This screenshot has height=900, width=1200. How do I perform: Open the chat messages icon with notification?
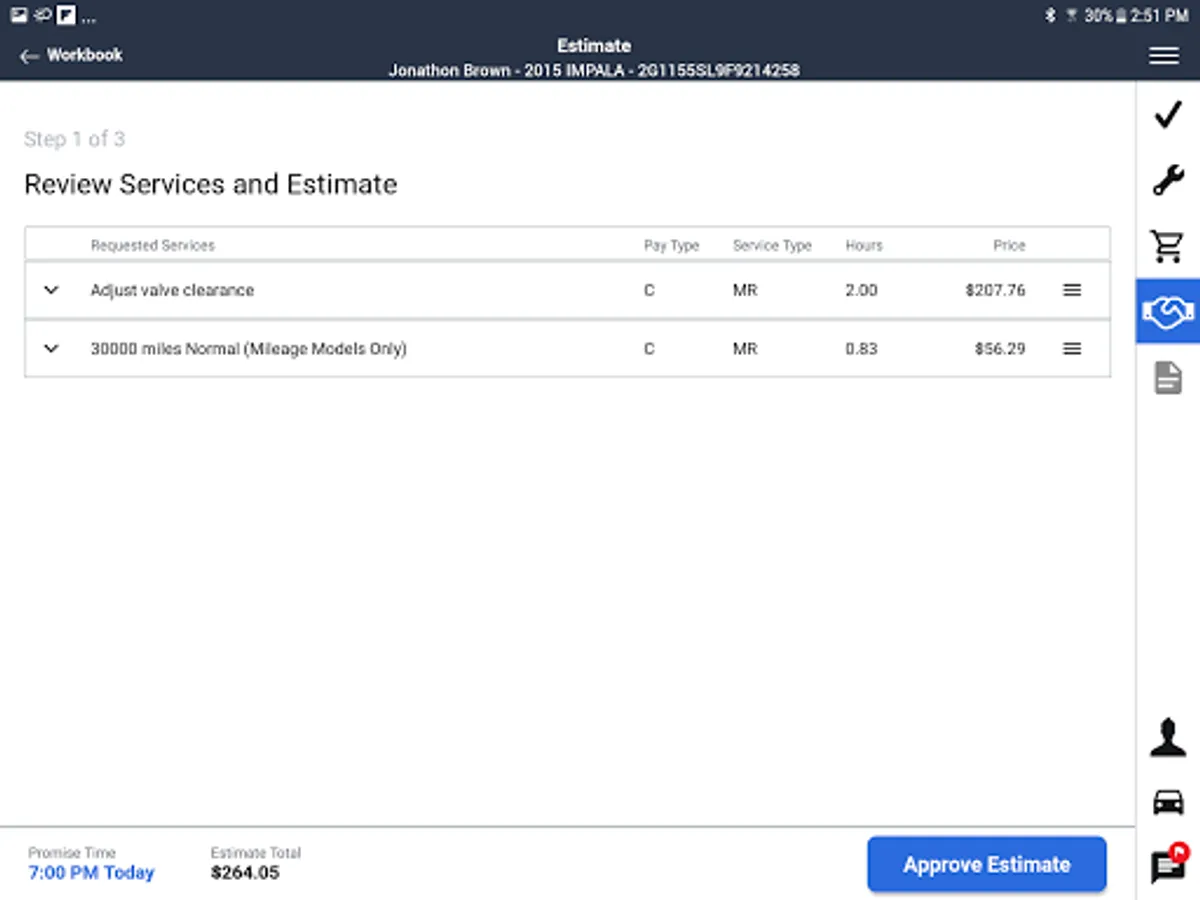point(1167,864)
